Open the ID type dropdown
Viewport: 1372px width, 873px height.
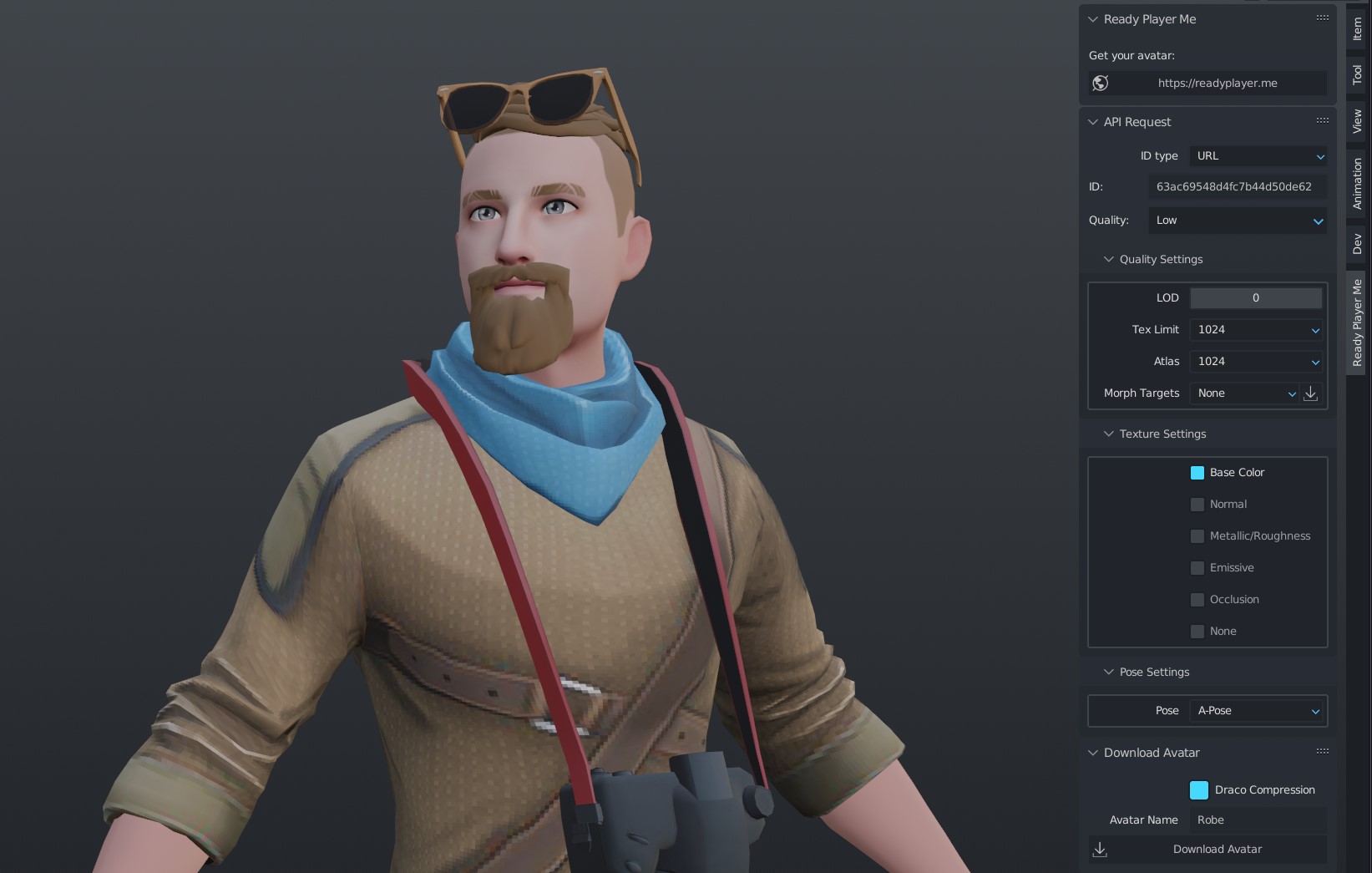[1258, 156]
